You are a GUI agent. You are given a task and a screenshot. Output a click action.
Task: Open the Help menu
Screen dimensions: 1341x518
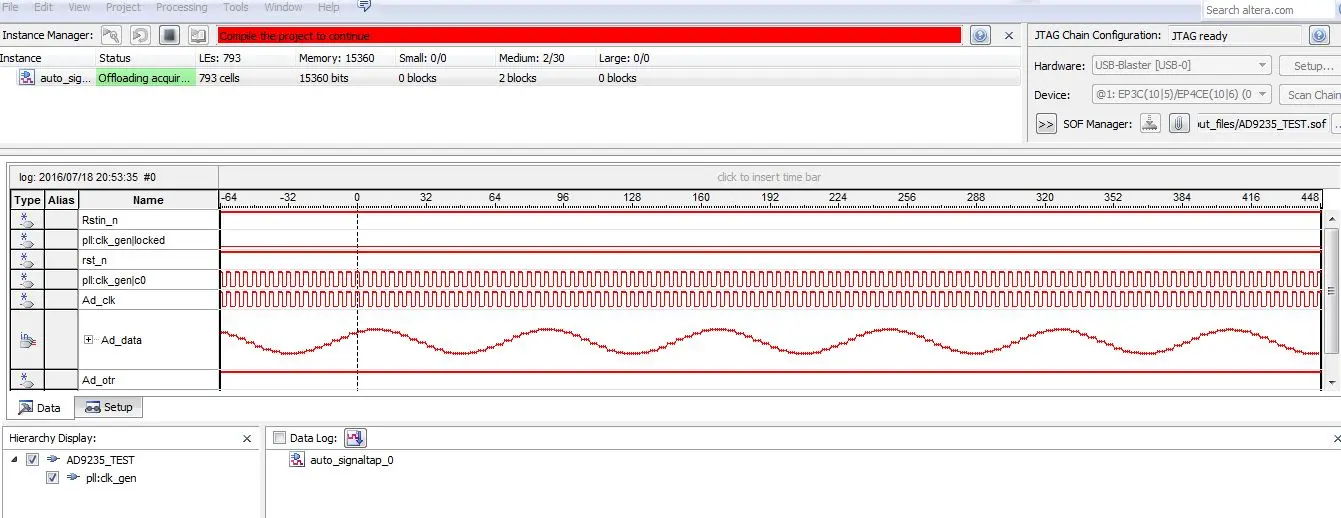328,7
